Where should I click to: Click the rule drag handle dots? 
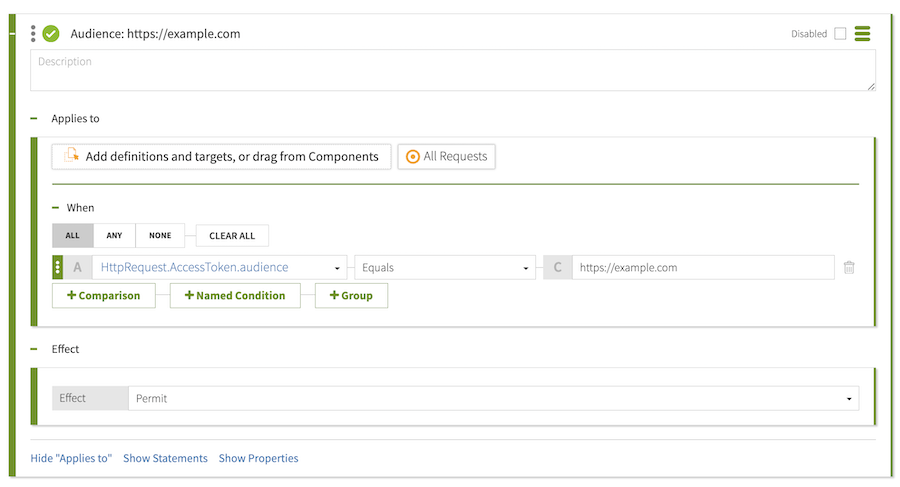click(33, 33)
